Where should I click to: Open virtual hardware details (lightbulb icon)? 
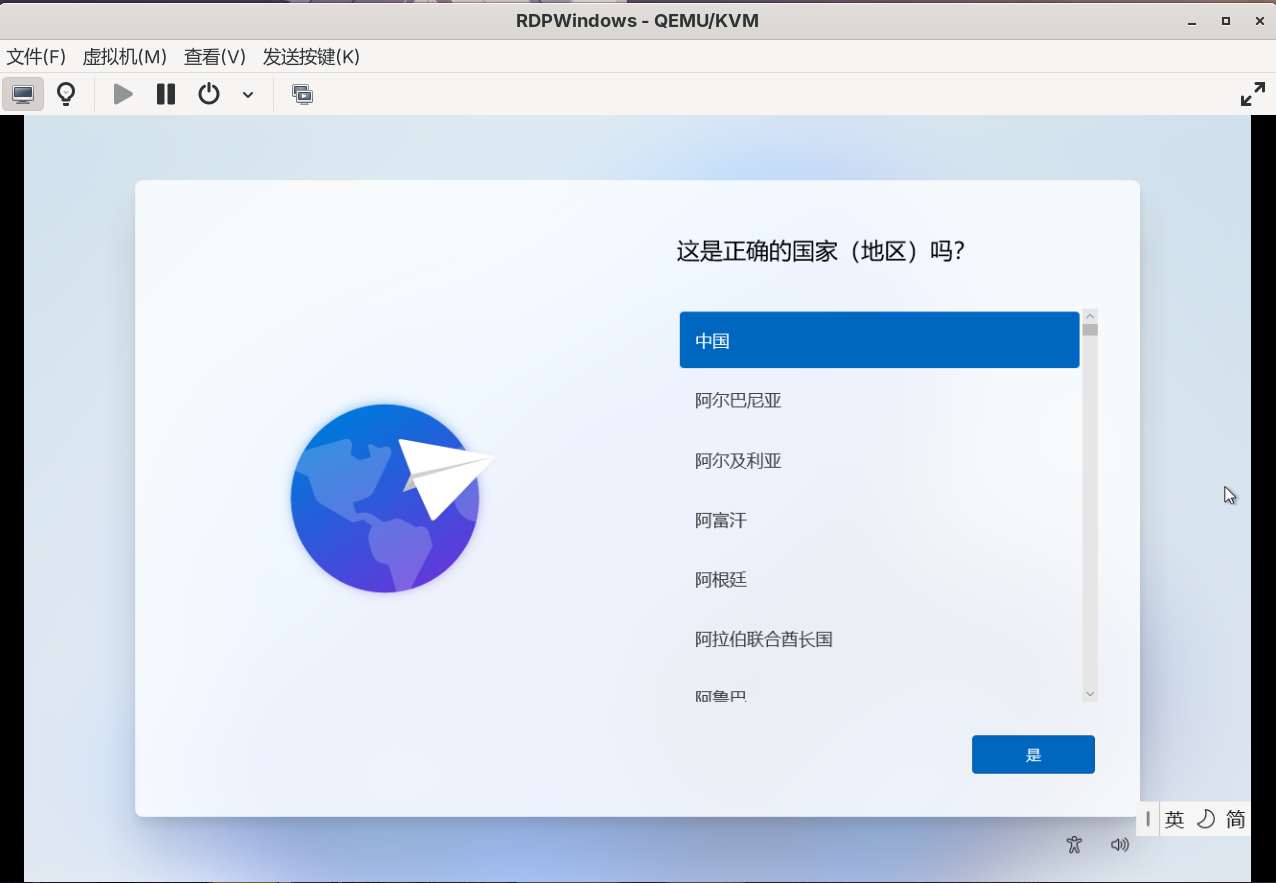coord(66,94)
